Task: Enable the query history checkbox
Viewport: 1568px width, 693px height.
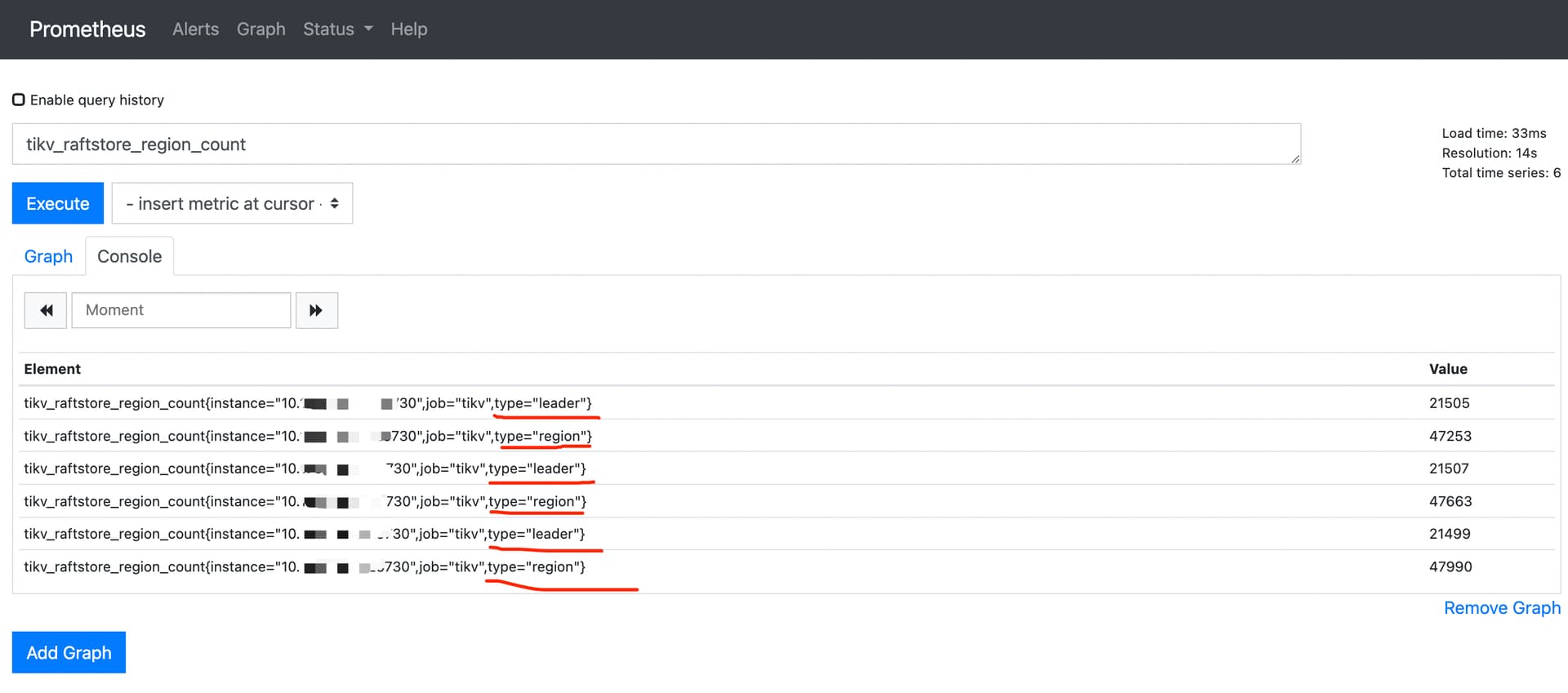Action: coord(19,100)
